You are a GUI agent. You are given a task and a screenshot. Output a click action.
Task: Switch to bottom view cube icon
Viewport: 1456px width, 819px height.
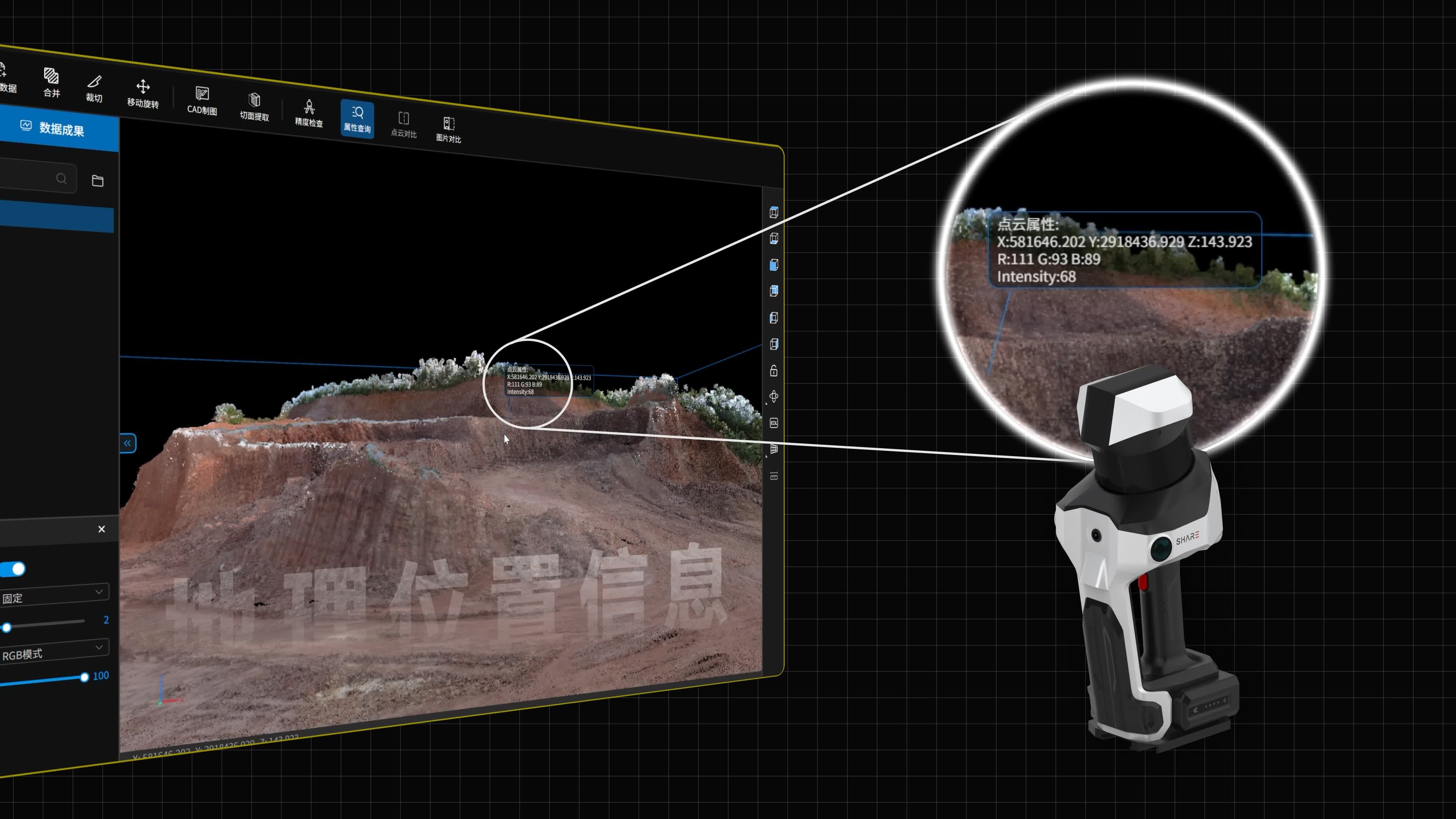pos(774,238)
